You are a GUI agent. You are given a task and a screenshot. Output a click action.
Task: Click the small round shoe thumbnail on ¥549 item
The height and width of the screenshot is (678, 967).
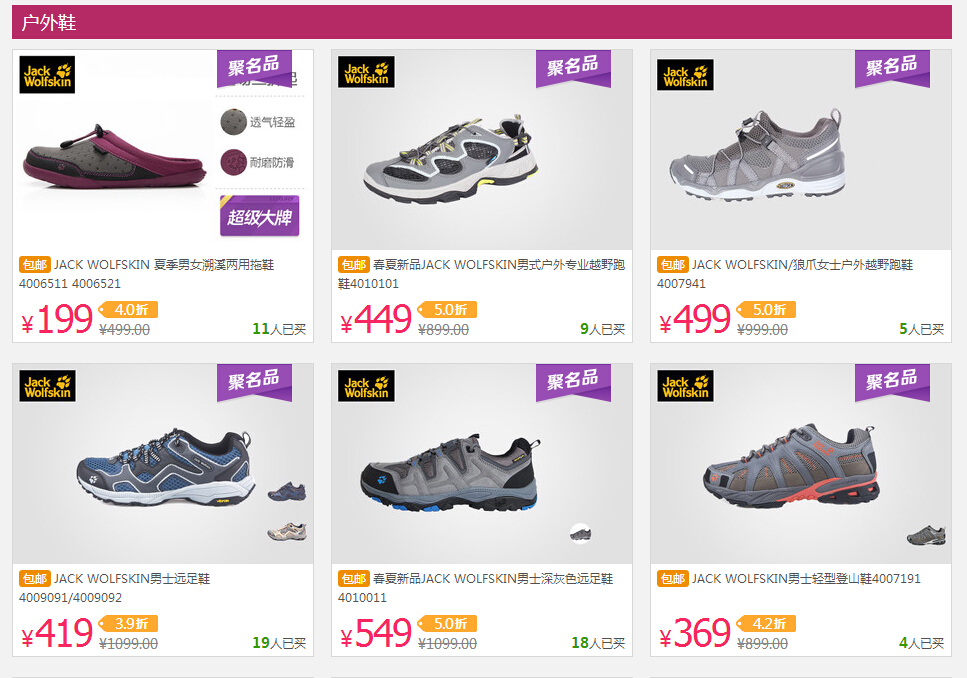580,533
